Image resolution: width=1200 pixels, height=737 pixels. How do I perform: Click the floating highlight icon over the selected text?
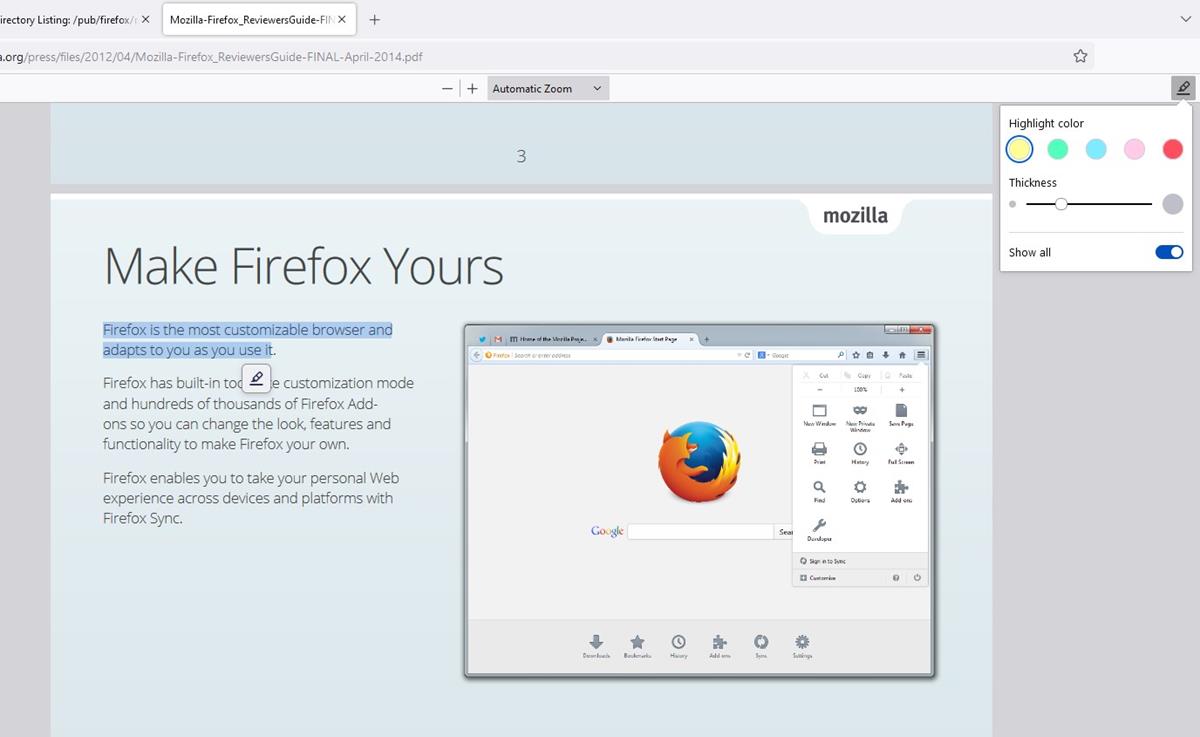tap(256, 377)
